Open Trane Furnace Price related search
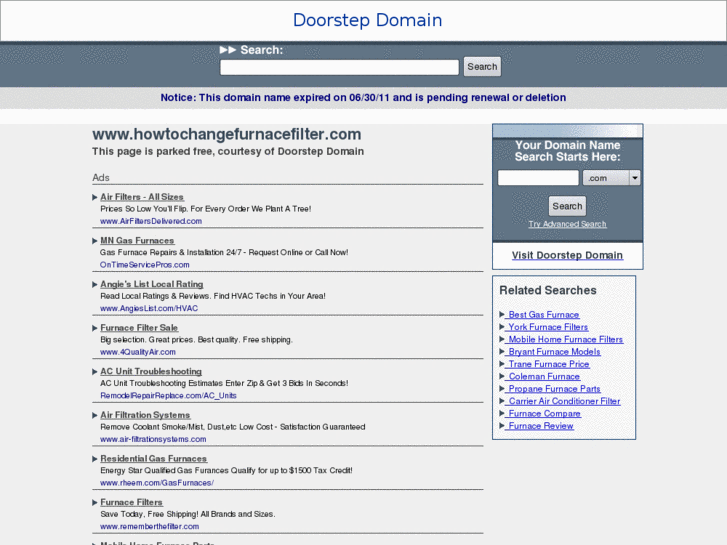This screenshot has width=727, height=545. pyautogui.click(x=548, y=364)
